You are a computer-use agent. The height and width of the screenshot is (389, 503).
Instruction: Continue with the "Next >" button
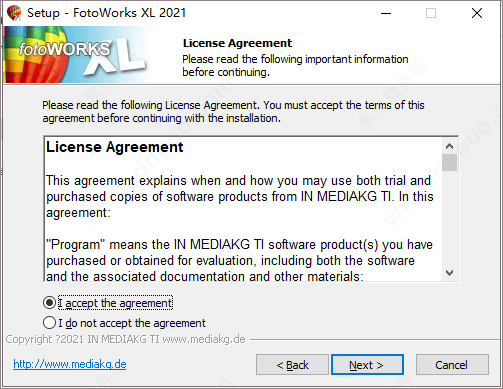point(367,365)
